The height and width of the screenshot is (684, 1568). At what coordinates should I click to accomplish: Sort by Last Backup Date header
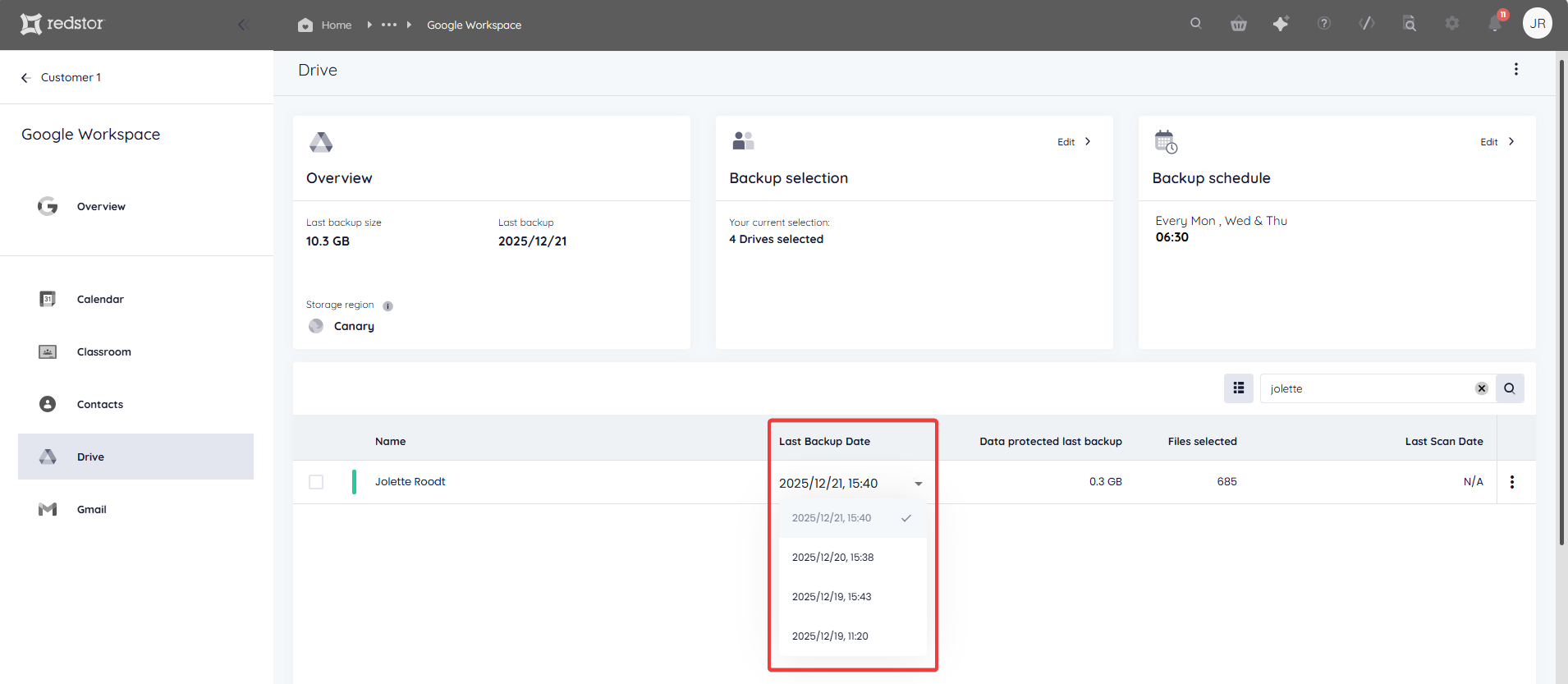click(824, 442)
